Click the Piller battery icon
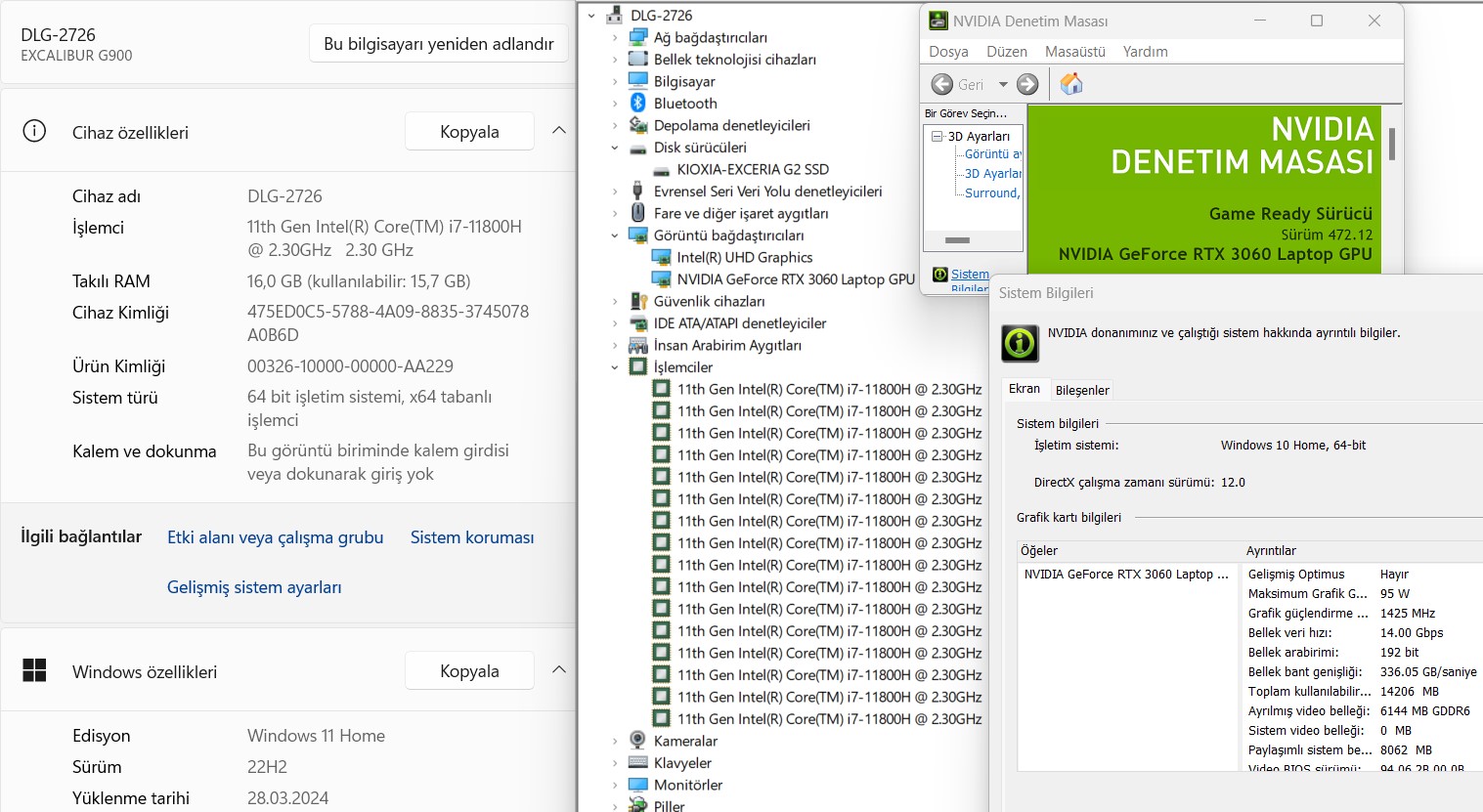 pyautogui.click(x=638, y=806)
